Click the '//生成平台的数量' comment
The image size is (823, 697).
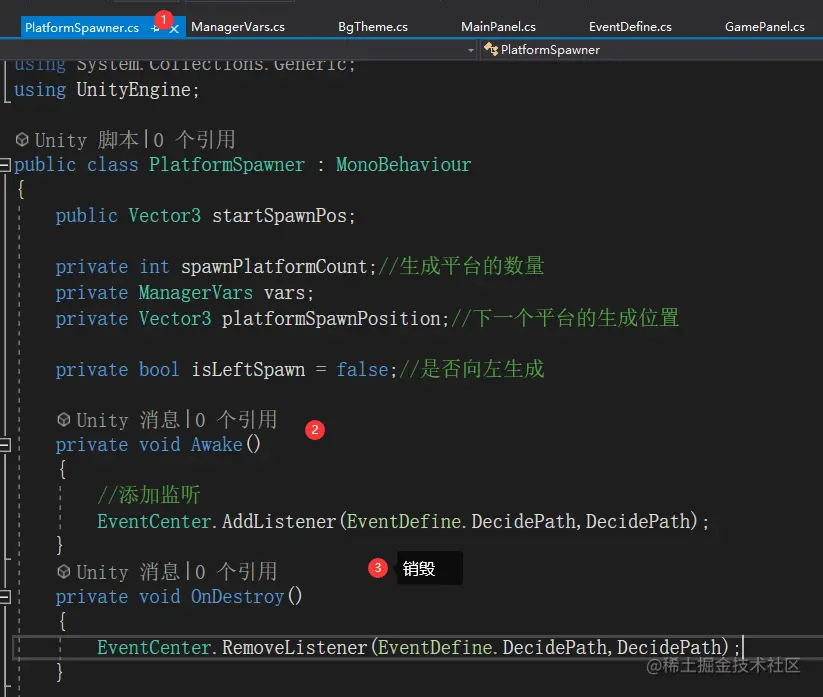tap(461, 266)
